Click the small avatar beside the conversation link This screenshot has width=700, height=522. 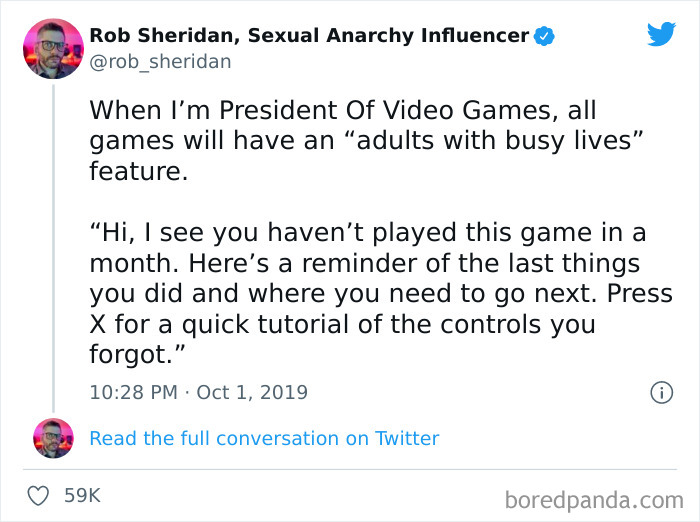coord(53,438)
